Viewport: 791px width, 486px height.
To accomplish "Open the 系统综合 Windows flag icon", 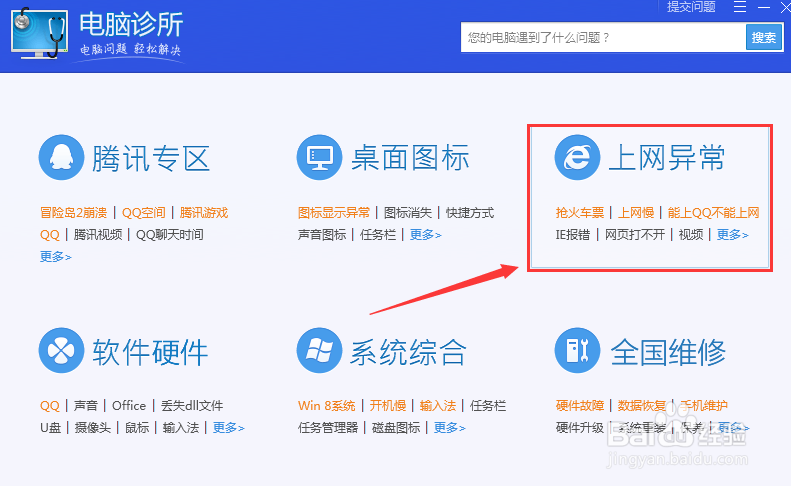I will coord(319,350).
